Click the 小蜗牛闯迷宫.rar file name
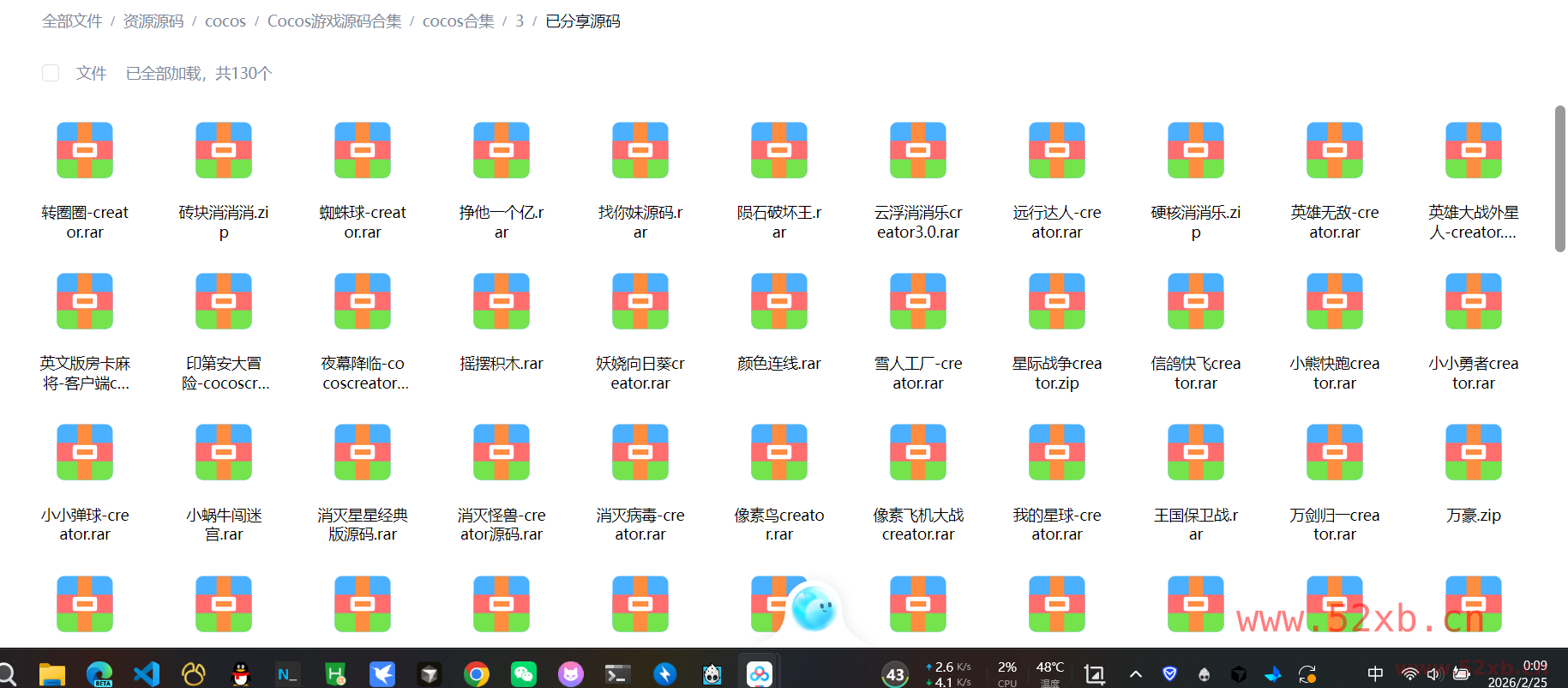 (224, 524)
